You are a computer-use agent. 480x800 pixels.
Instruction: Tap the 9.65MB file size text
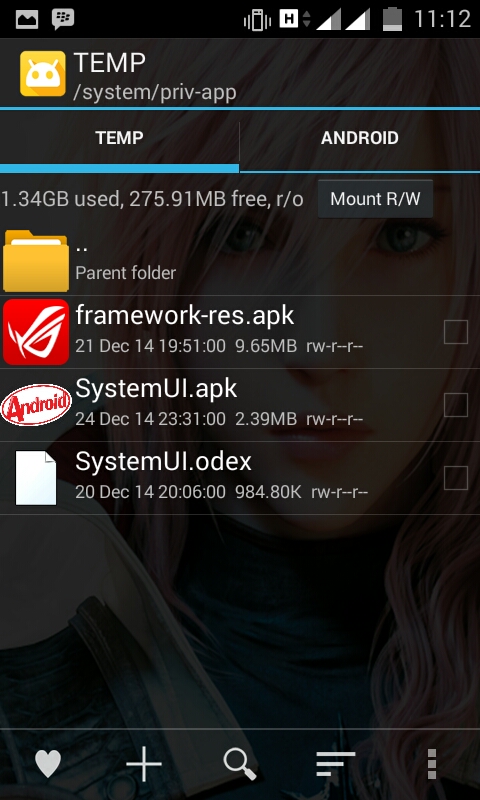266,346
